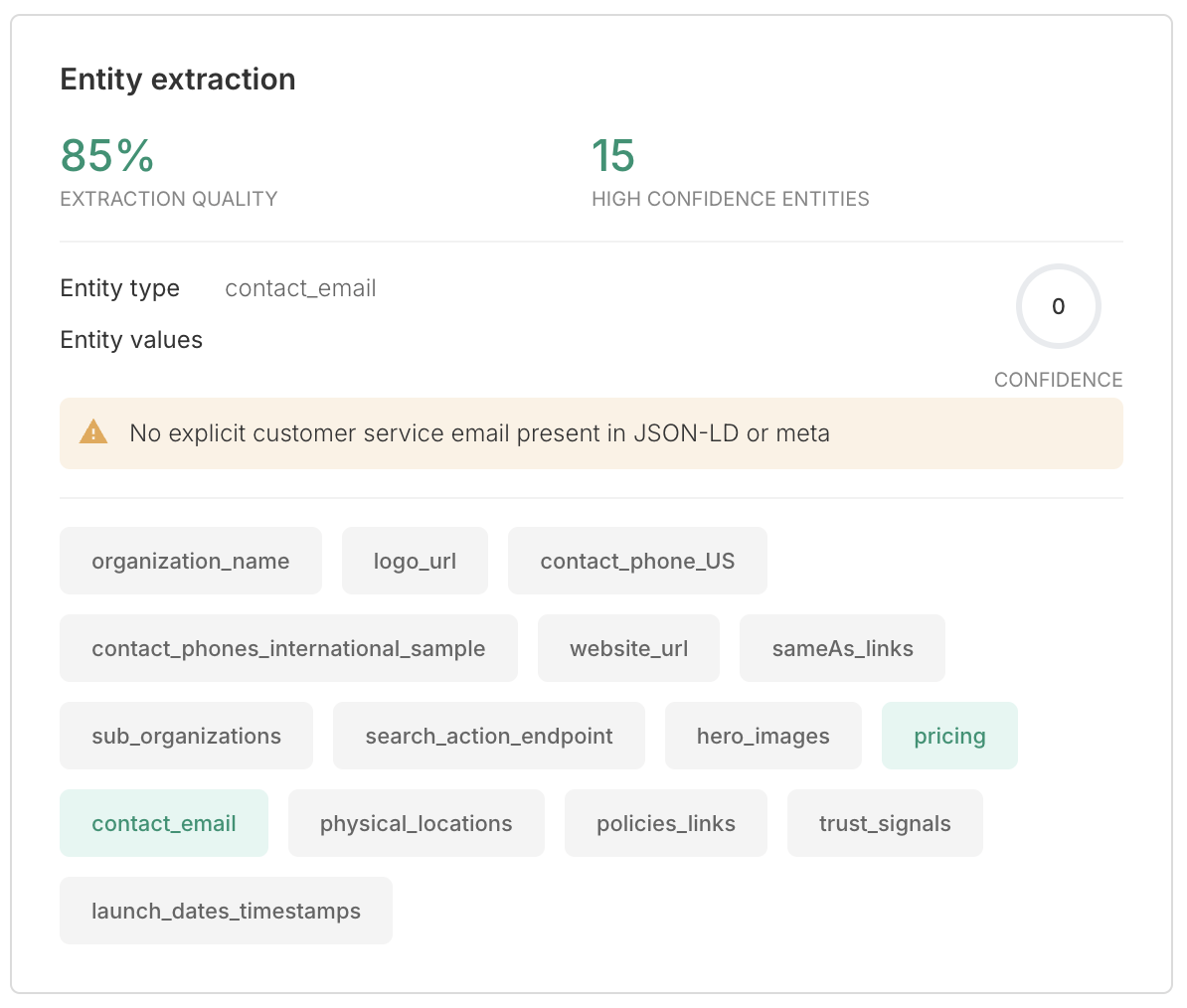Select the logo_url entity chip
Viewport: 1187px width, 1008px height.
click(415, 561)
